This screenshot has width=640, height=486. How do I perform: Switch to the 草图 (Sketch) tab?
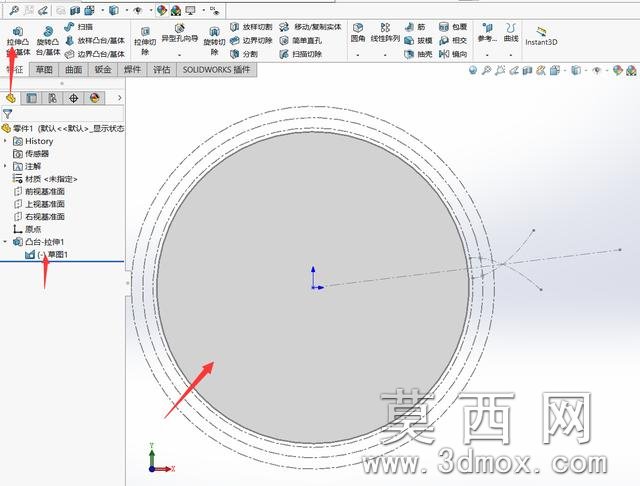pyautogui.click(x=44, y=70)
